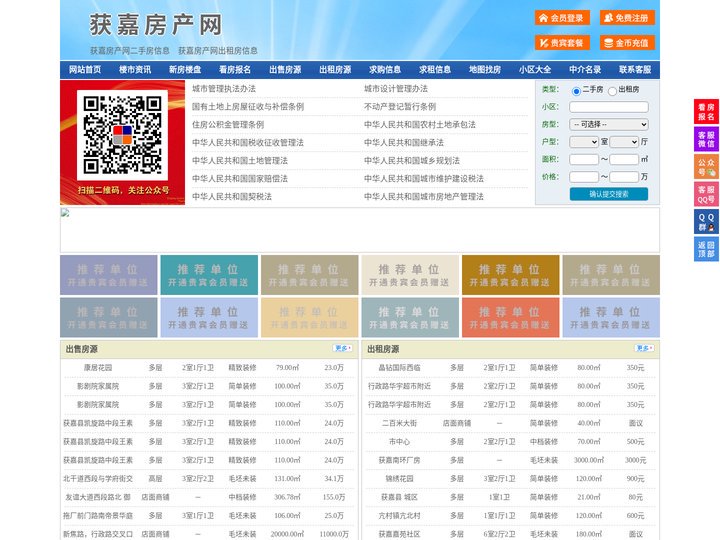Open 晶钻国际西临 rental listing
Viewport: 720px width, 540px height.
coord(399,367)
